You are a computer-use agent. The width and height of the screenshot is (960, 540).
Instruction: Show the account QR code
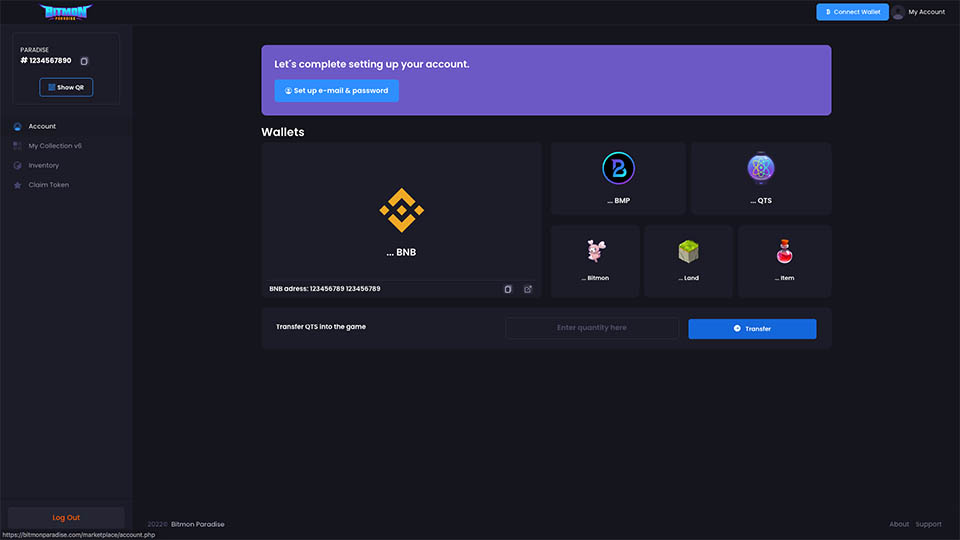66,88
